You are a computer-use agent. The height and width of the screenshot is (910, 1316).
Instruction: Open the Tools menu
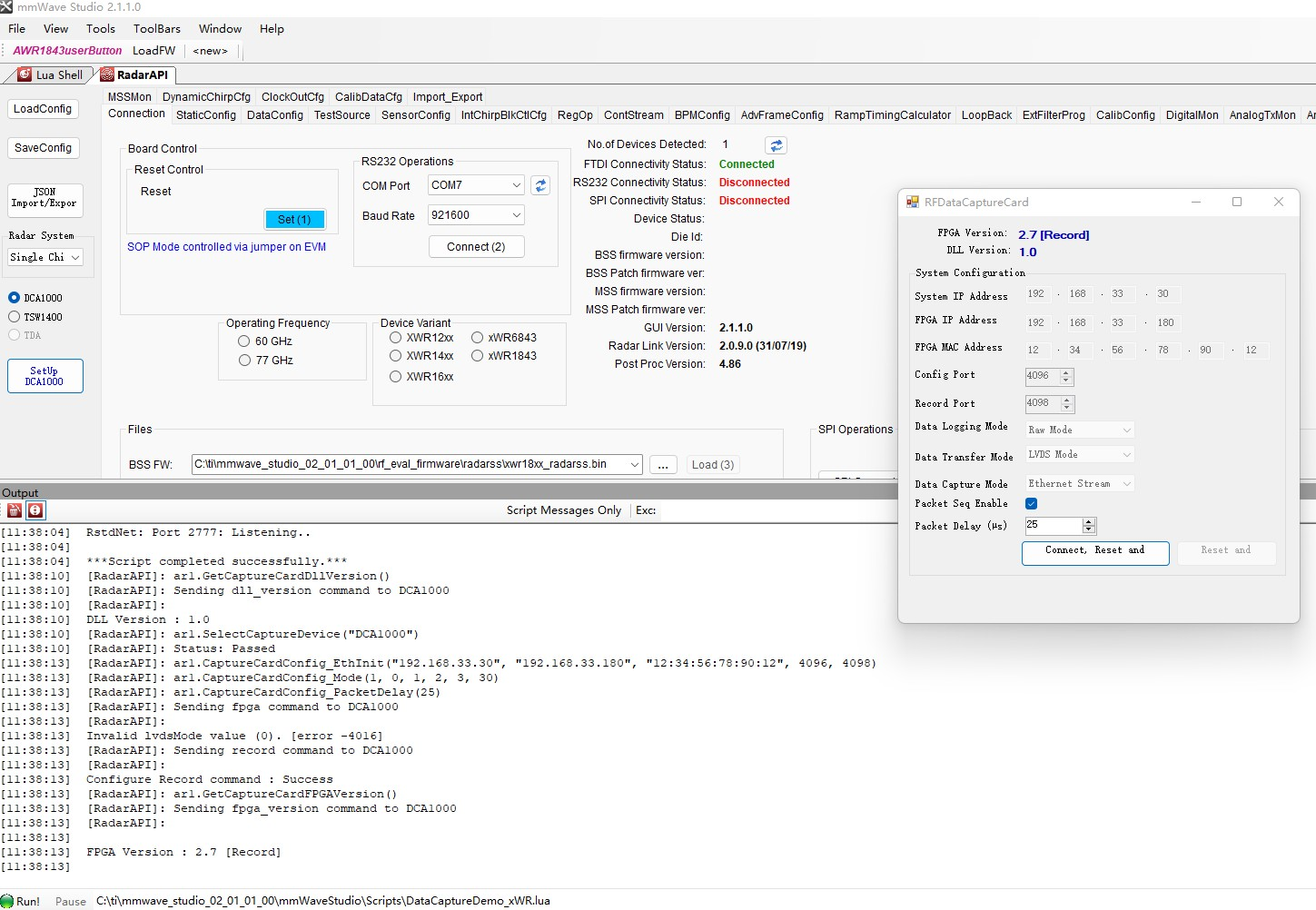[x=101, y=29]
